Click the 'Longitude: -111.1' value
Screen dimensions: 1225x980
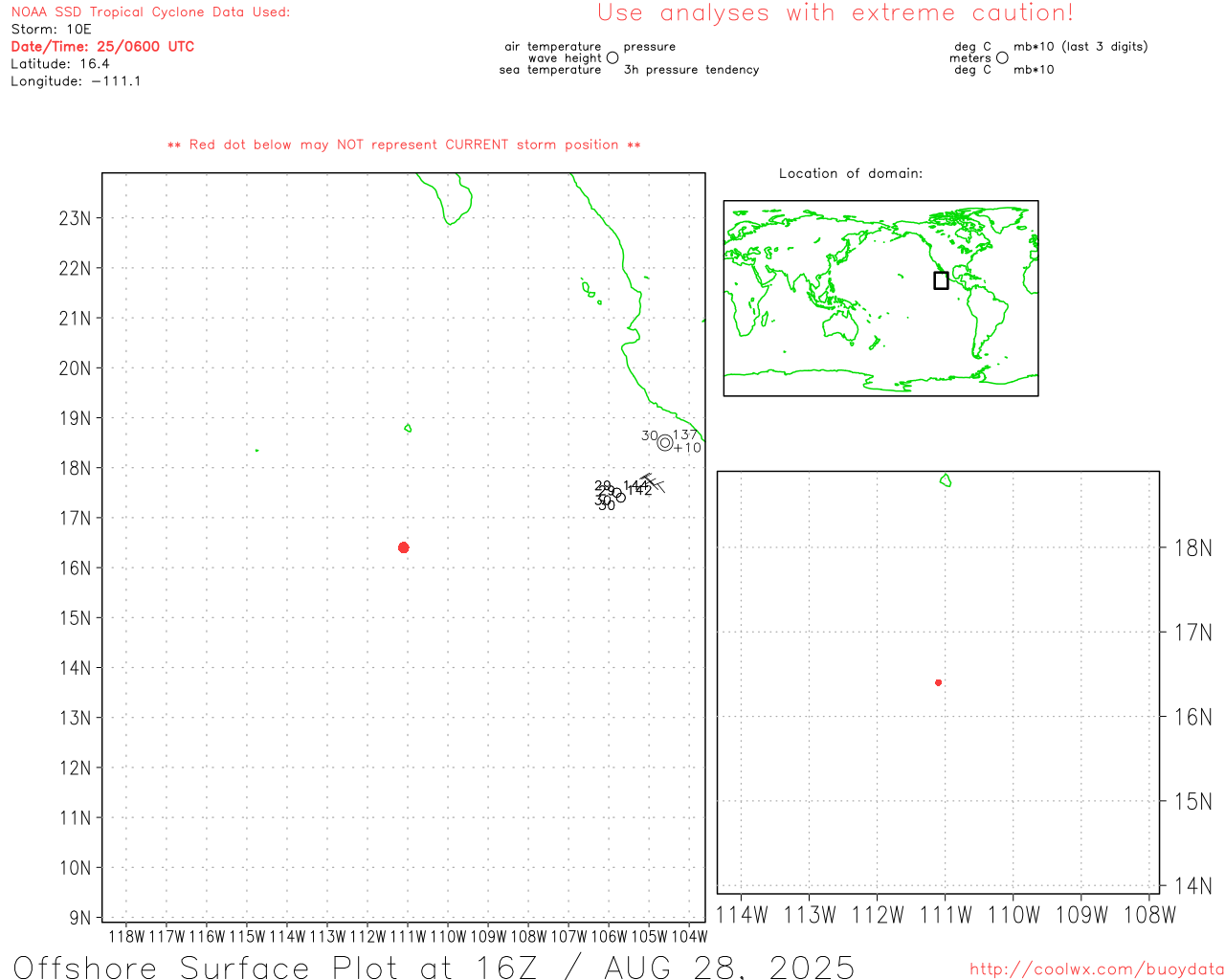tap(76, 81)
